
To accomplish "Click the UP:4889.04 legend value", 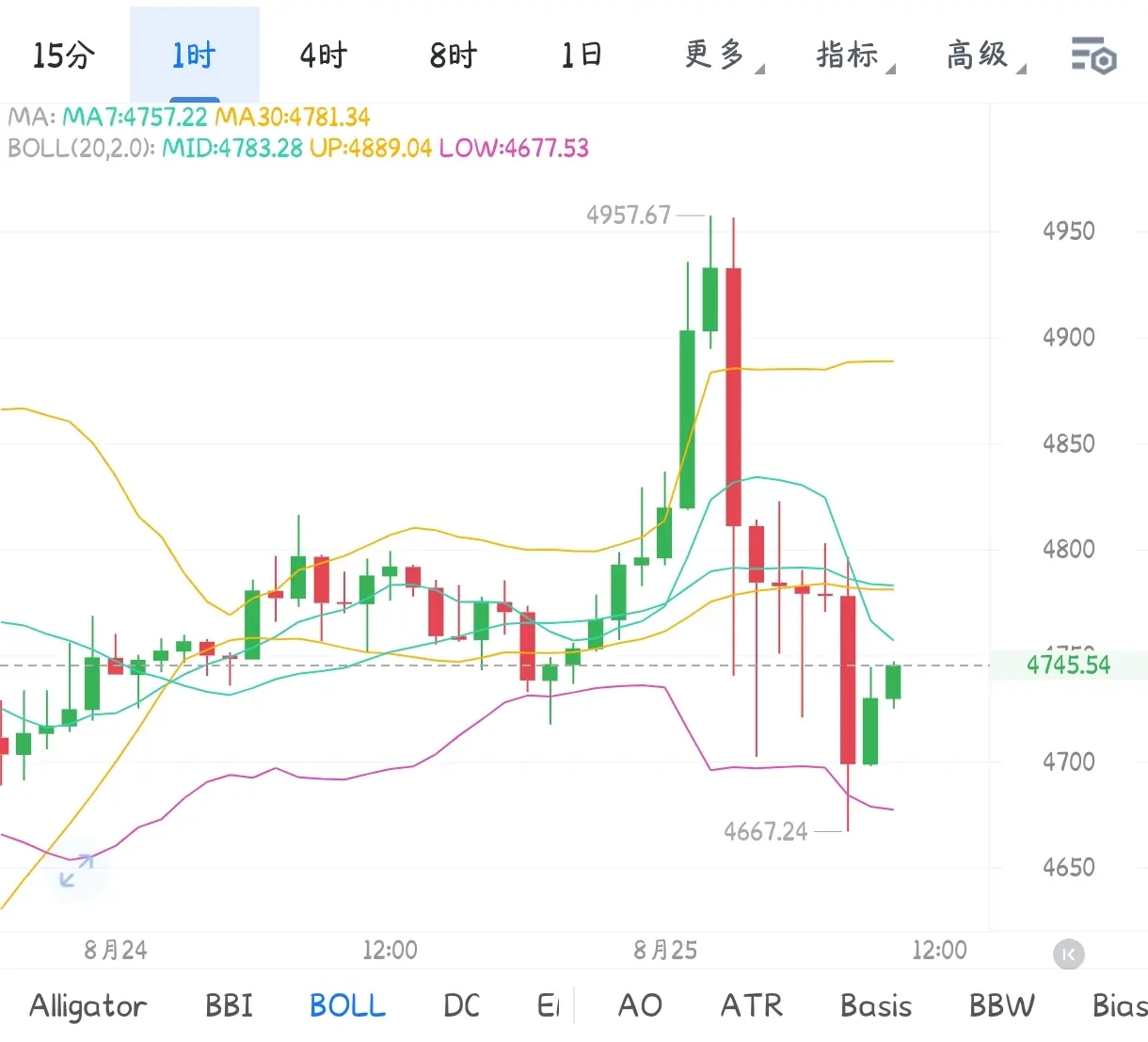I will (371, 148).
